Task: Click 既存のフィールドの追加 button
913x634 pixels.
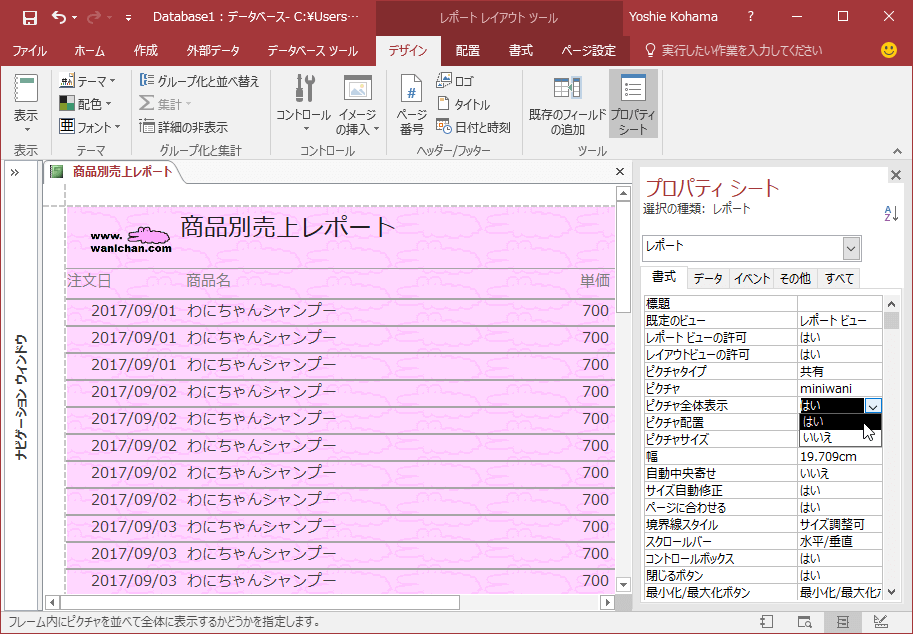Action: click(x=567, y=104)
